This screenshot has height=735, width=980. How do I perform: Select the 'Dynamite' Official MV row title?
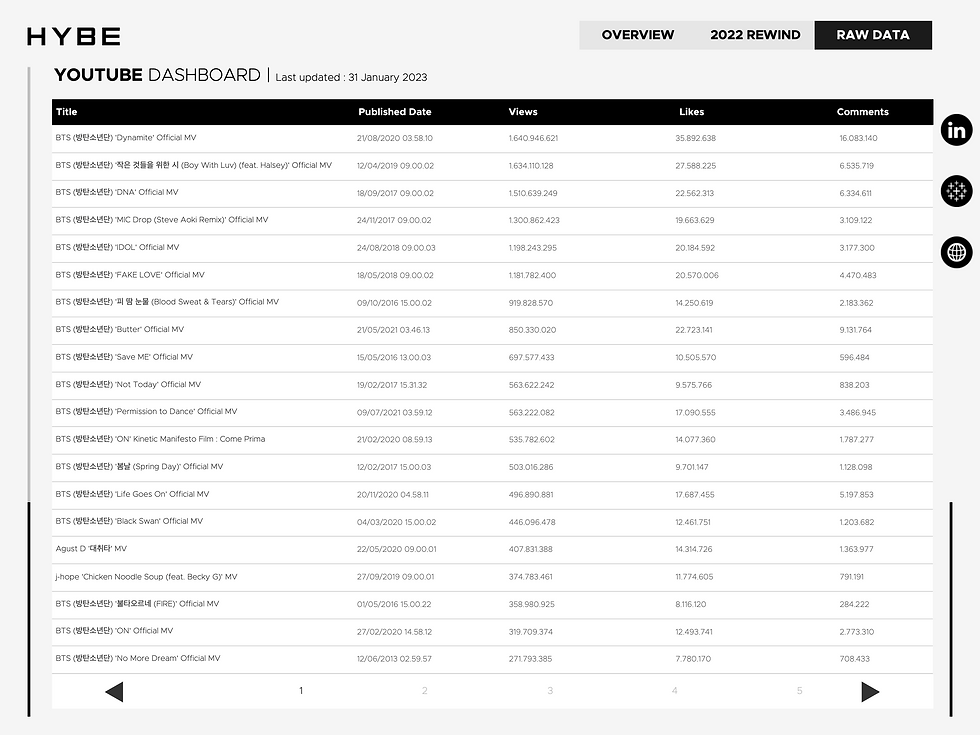[126, 138]
